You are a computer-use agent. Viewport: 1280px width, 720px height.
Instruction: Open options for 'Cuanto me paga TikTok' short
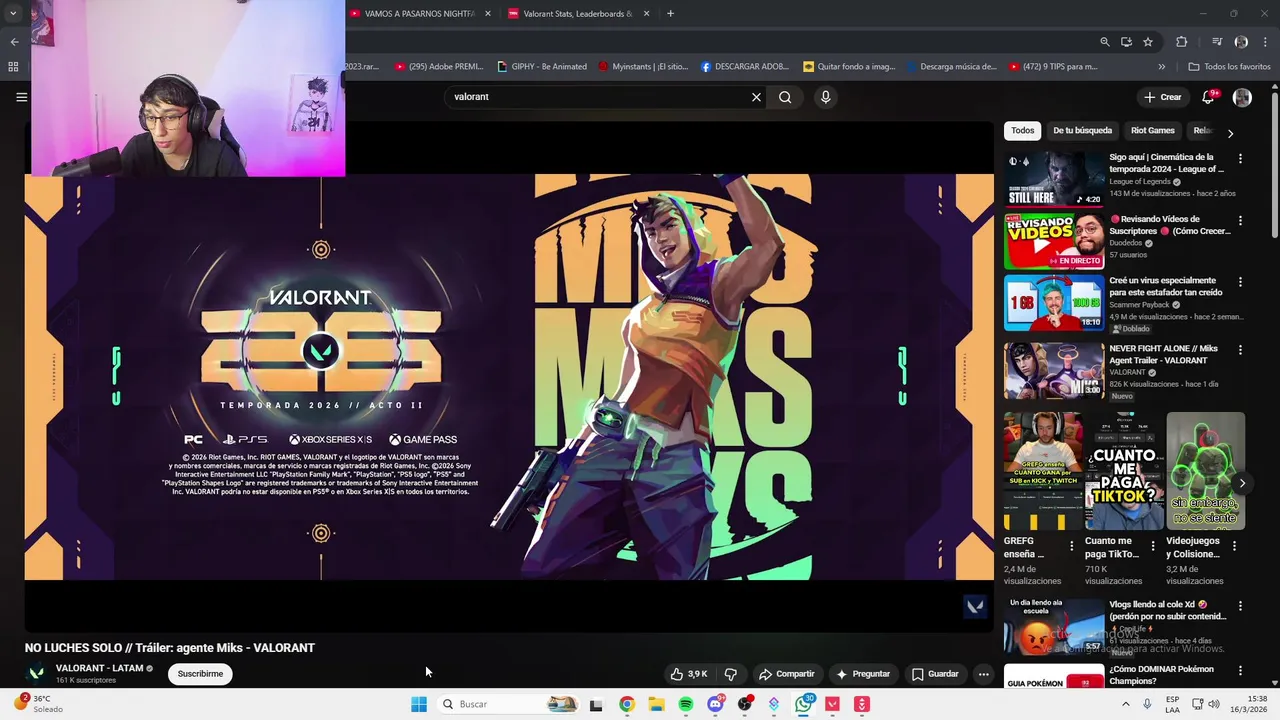(x=1153, y=546)
